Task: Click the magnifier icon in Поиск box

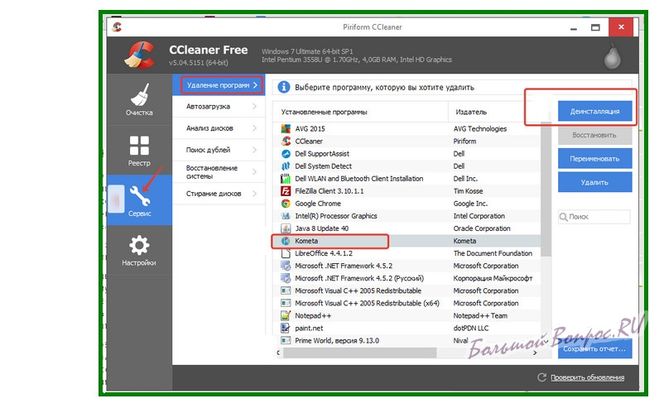Action: point(563,217)
